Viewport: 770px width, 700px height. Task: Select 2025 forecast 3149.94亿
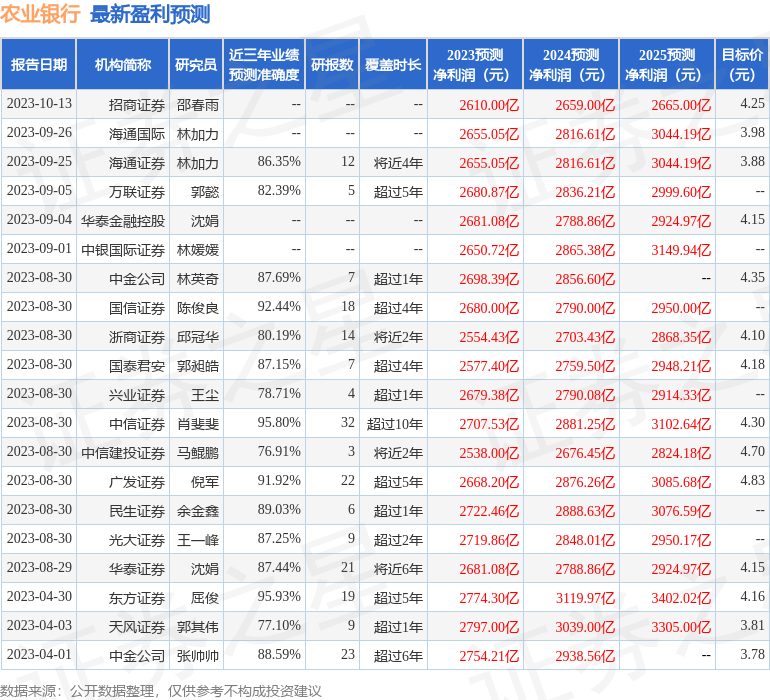click(681, 250)
